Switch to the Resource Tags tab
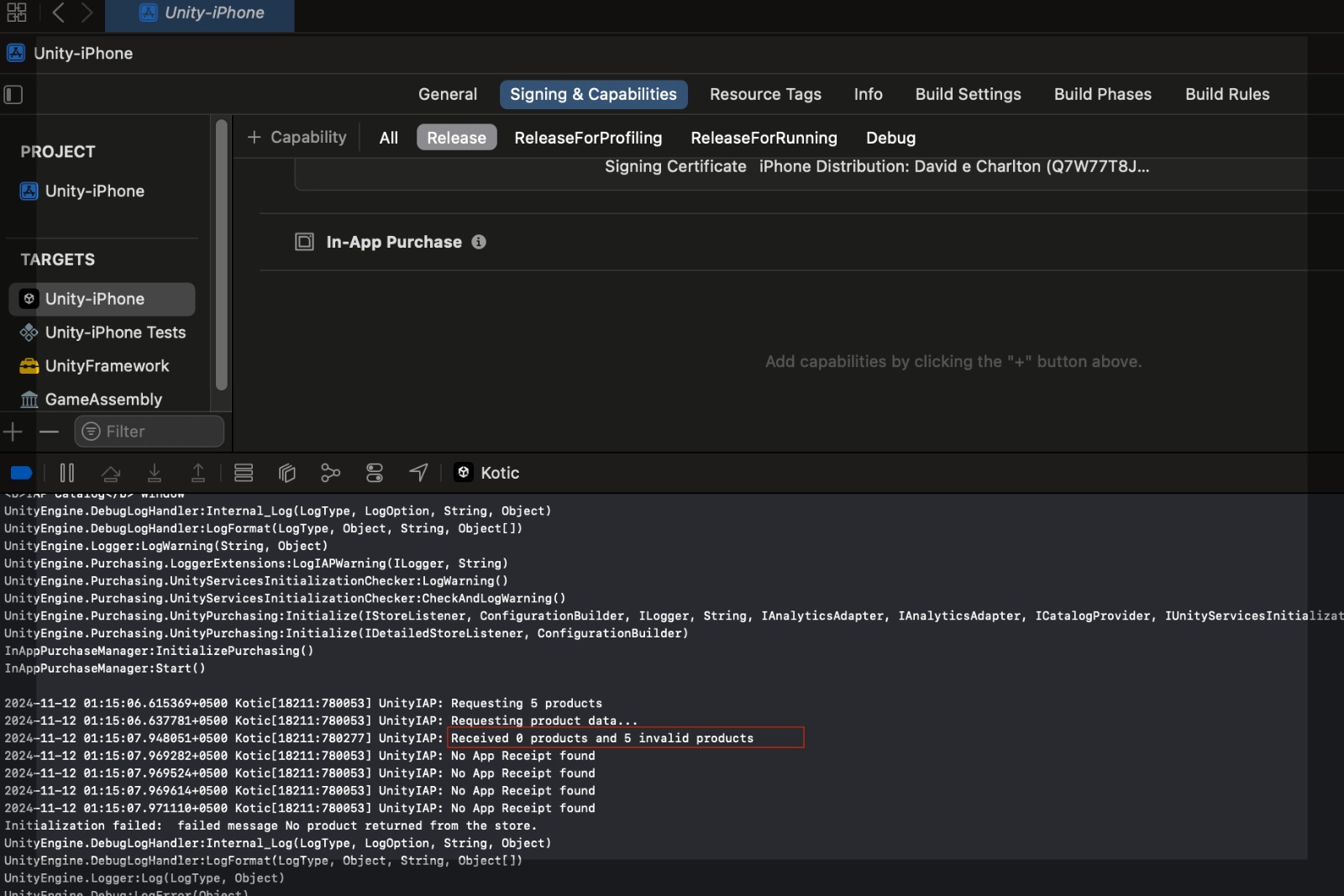The height and width of the screenshot is (896, 1344). (x=765, y=95)
